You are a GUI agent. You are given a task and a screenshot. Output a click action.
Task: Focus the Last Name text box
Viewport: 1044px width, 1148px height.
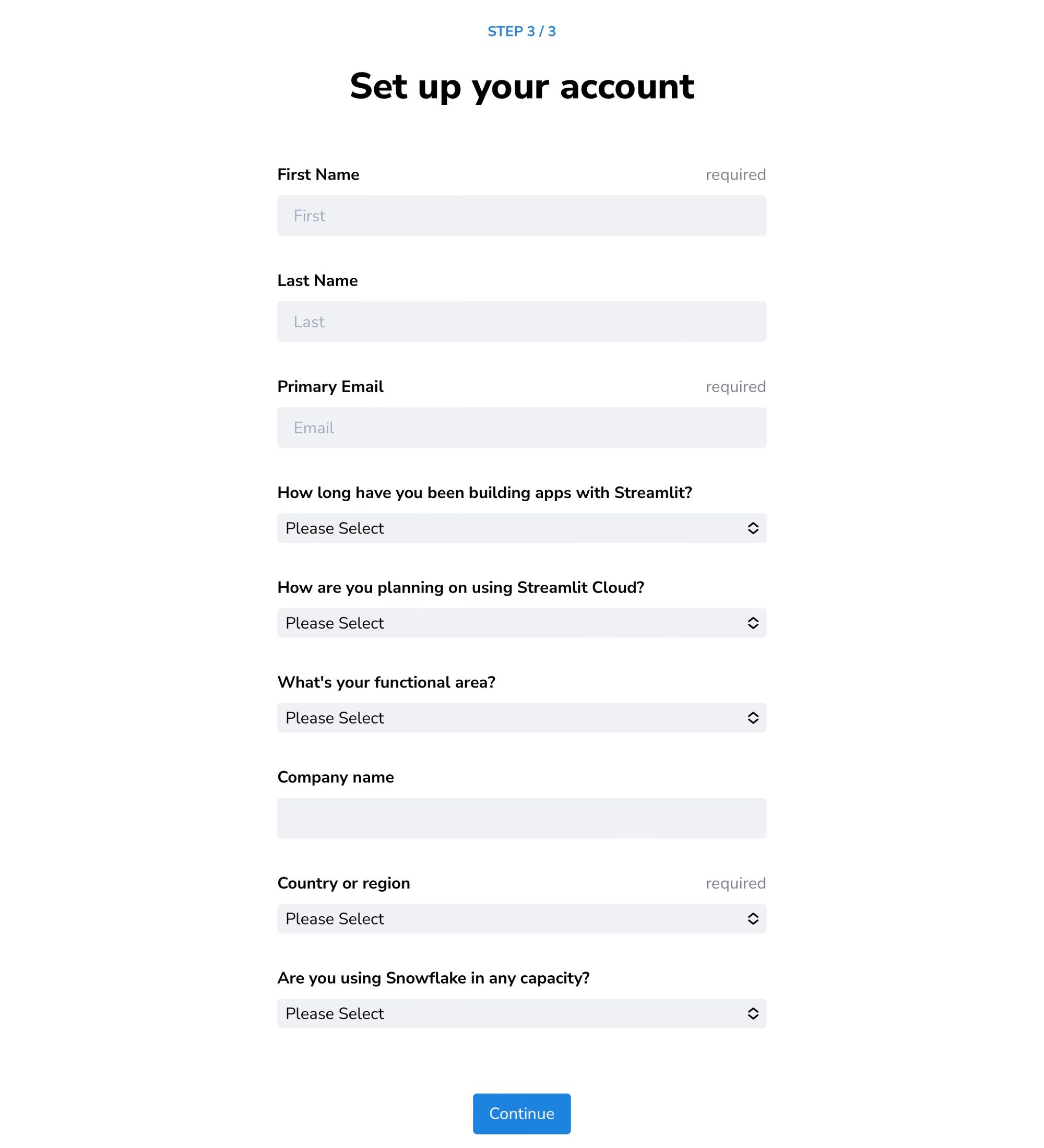(521, 322)
